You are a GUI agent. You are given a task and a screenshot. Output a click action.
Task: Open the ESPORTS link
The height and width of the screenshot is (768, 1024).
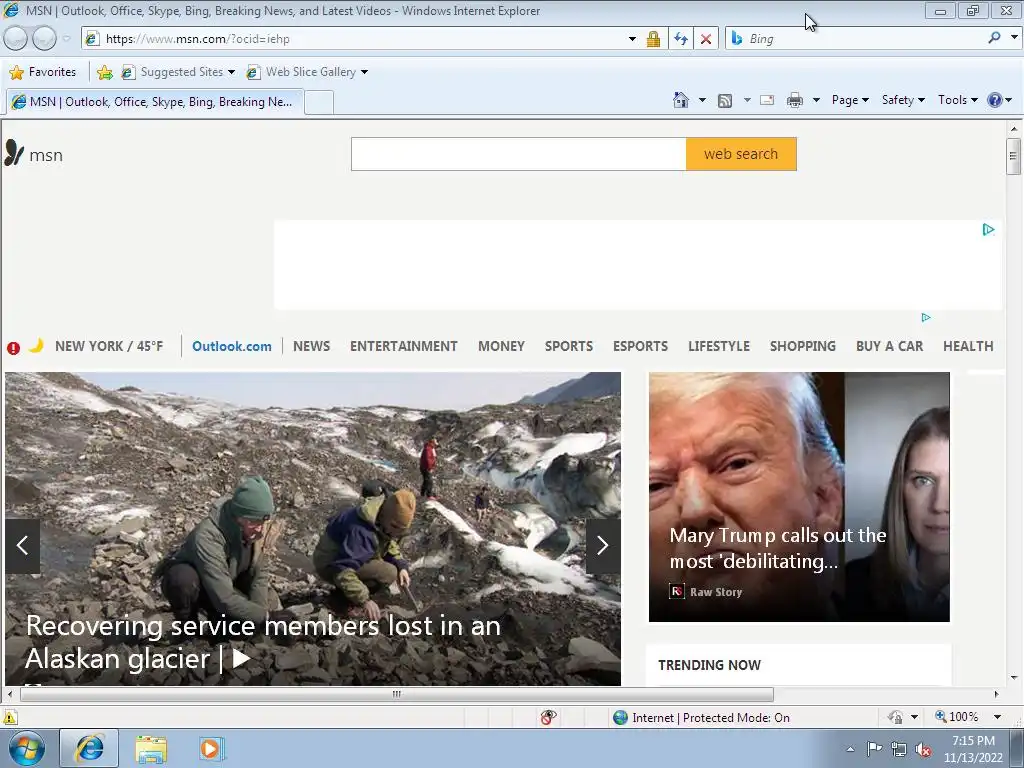[x=640, y=346]
